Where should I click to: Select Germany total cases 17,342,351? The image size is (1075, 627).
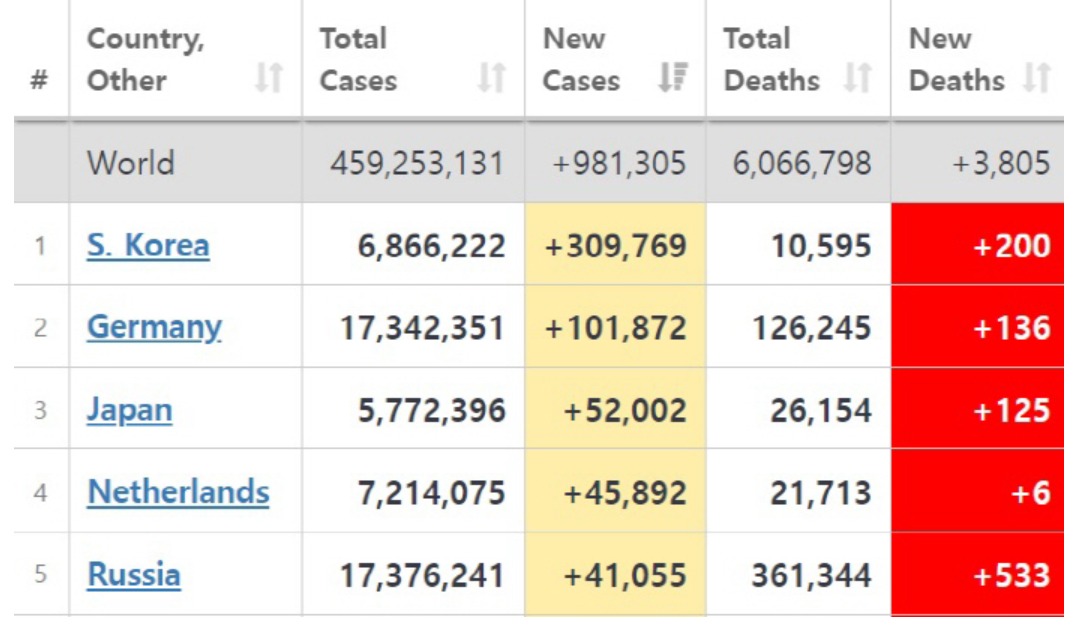pos(423,328)
